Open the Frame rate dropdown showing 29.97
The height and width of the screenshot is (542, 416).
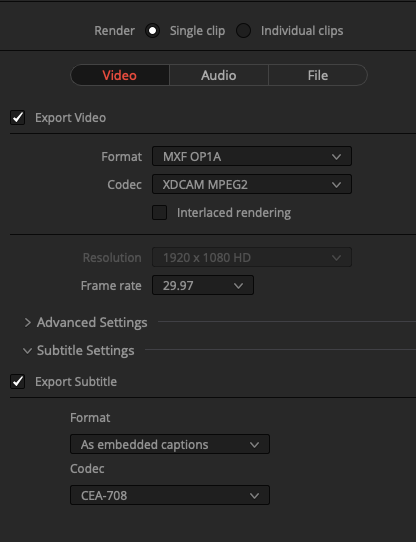pos(203,285)
